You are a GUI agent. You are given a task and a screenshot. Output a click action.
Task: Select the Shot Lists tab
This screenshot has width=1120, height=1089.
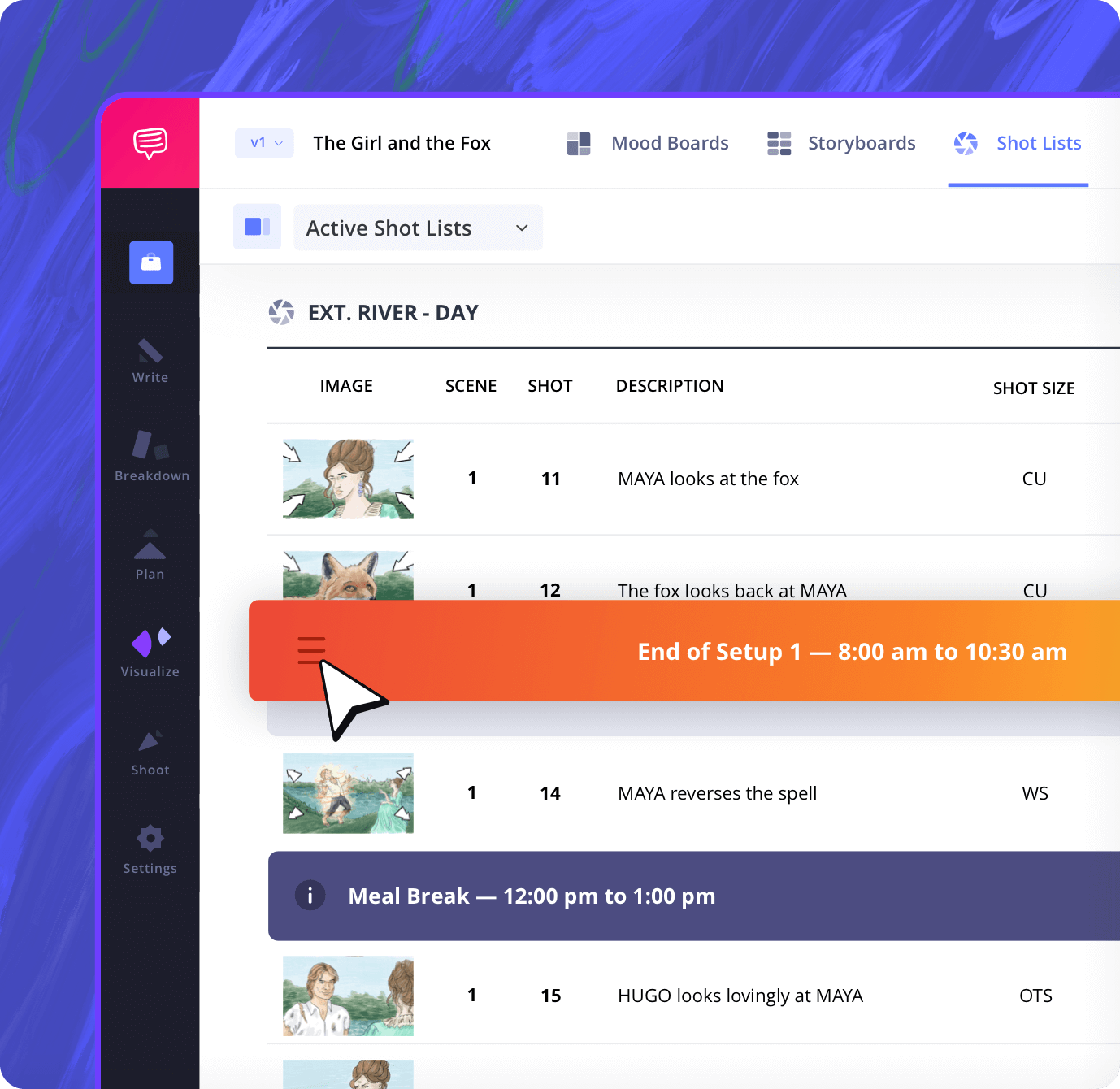(x=1018, y=144)
